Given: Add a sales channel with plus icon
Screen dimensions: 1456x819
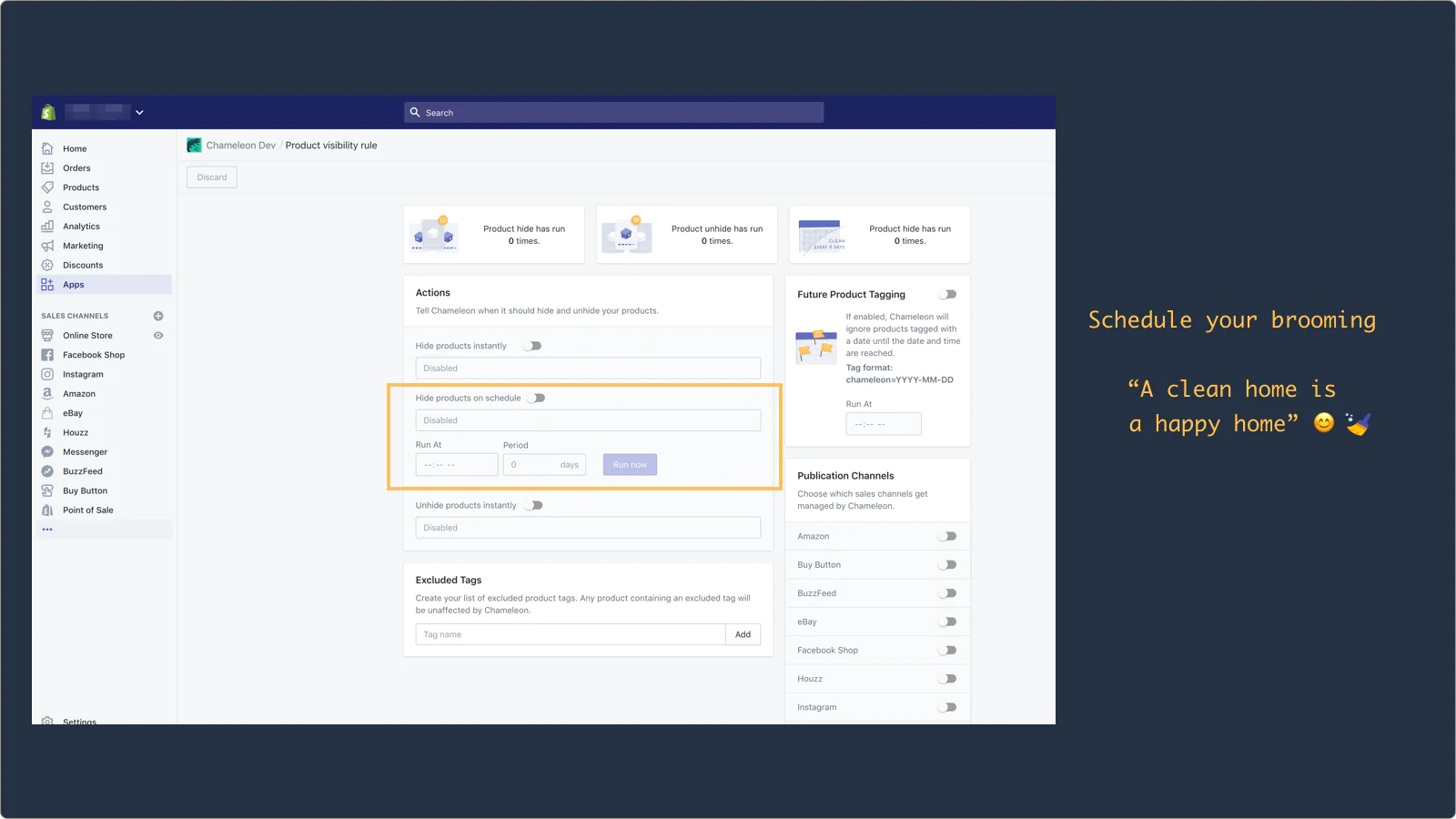Looking at the screenshot, I should (x=158, y=316).
